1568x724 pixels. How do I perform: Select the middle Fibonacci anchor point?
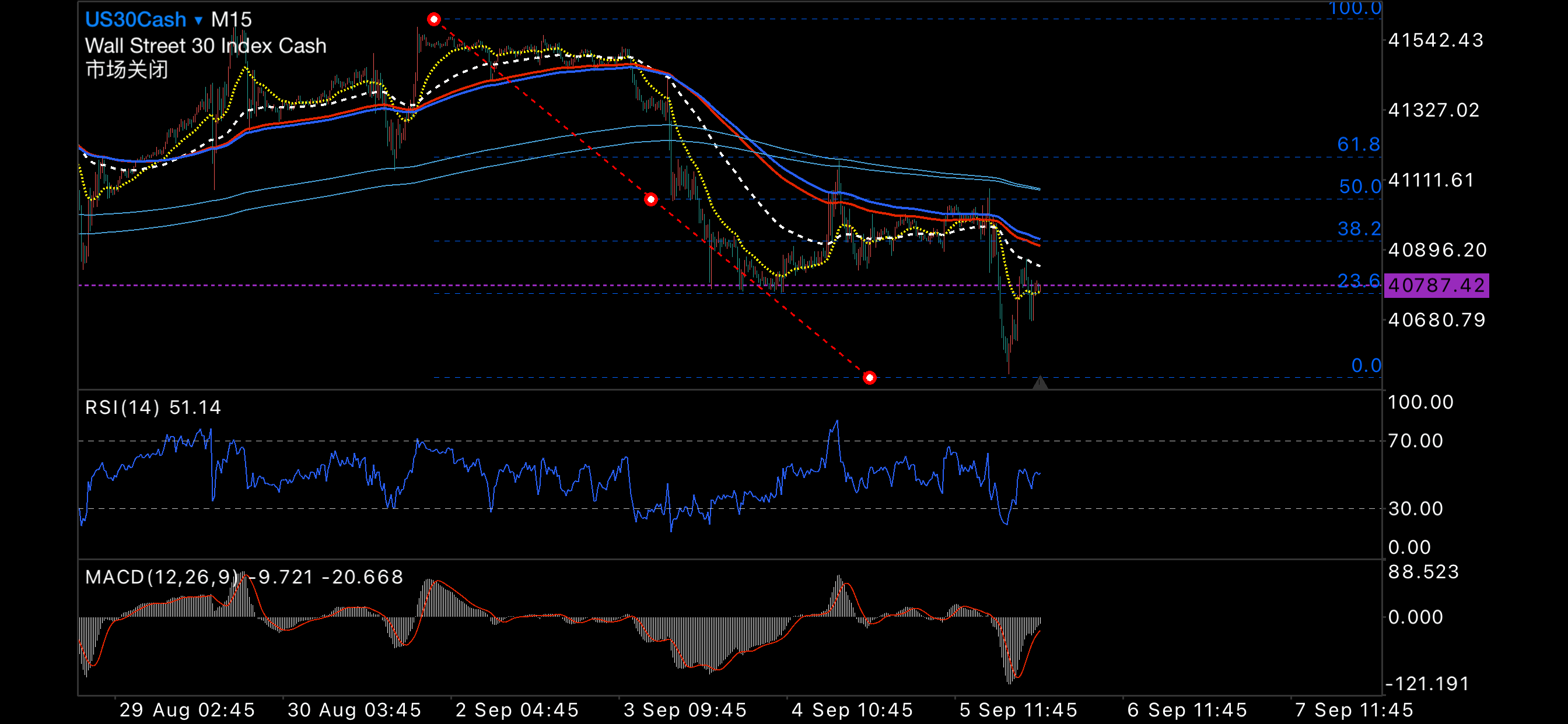650,199
